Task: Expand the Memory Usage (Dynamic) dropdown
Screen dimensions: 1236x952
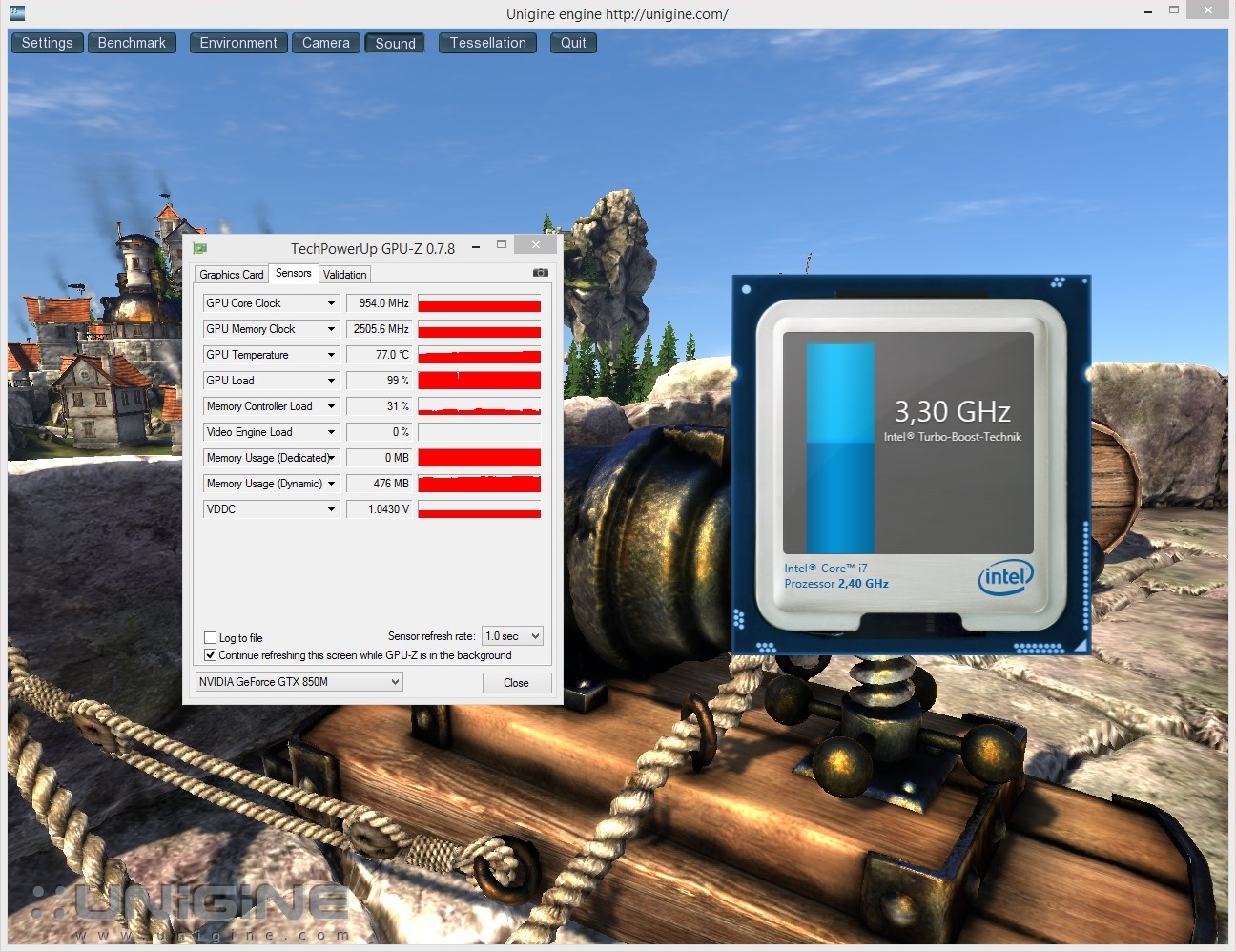Action: point(331,484)
